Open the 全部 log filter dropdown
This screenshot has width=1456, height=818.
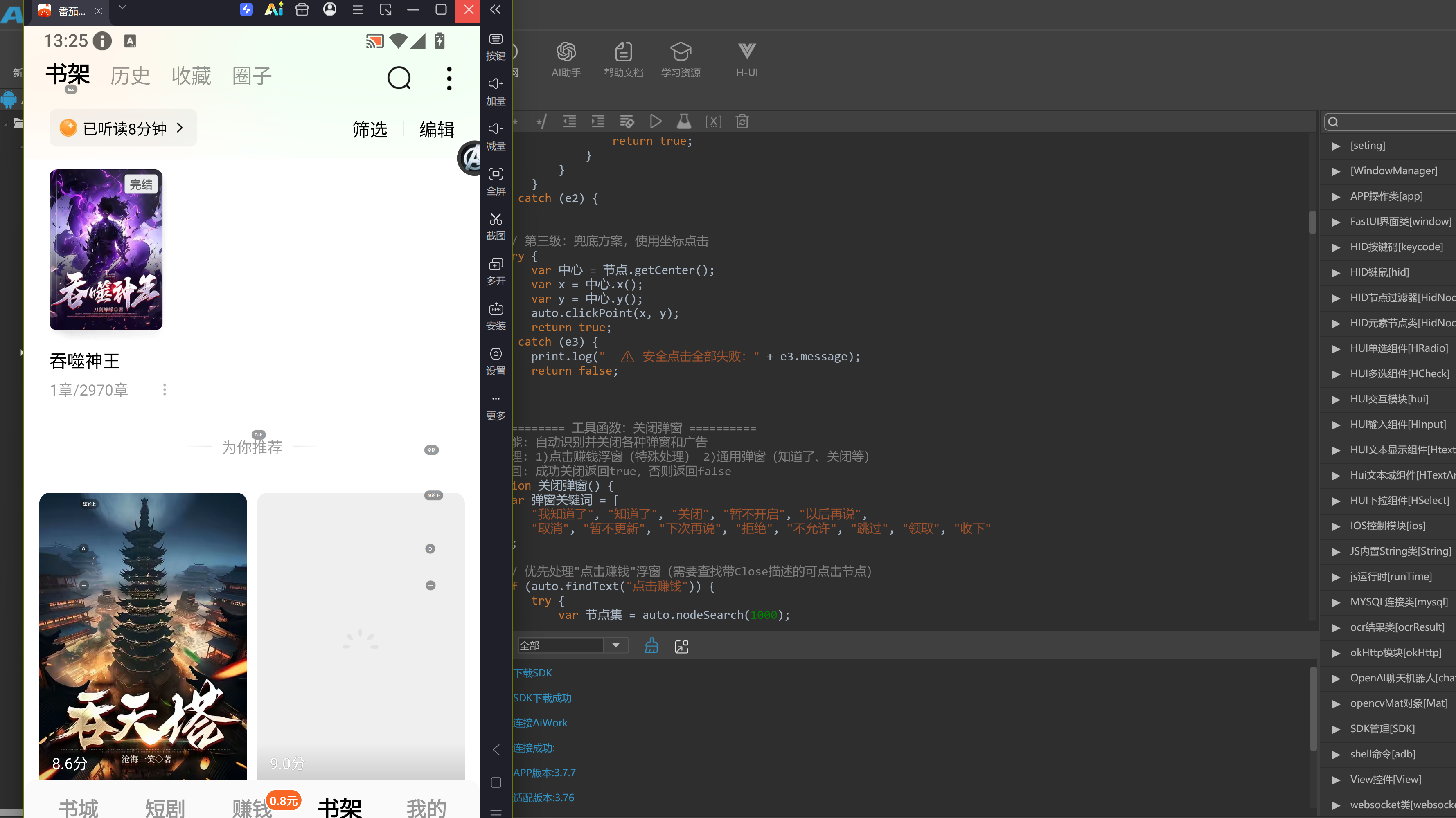[x=572, y=645]
